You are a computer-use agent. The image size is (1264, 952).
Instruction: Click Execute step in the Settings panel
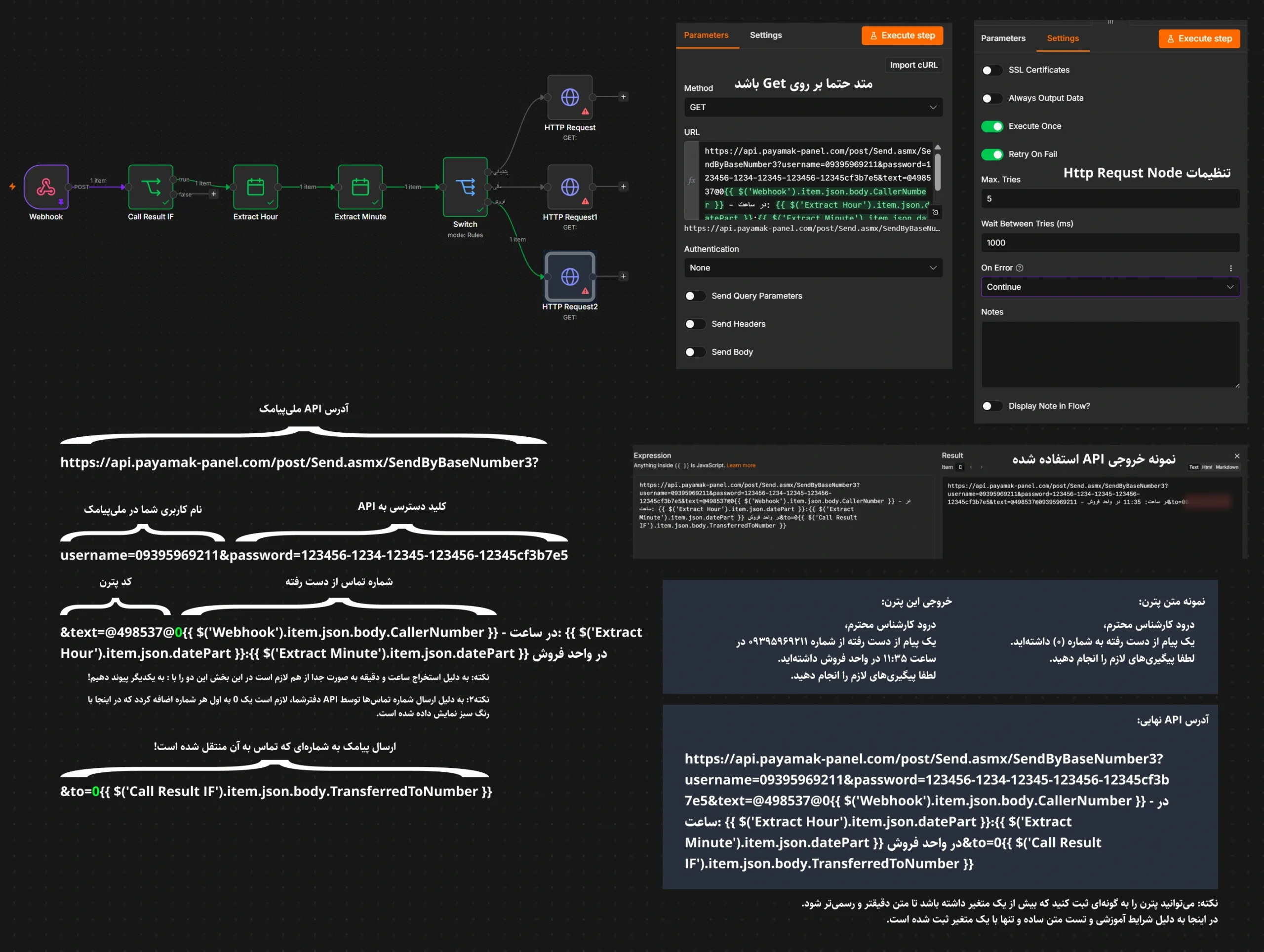point(1199,38)
